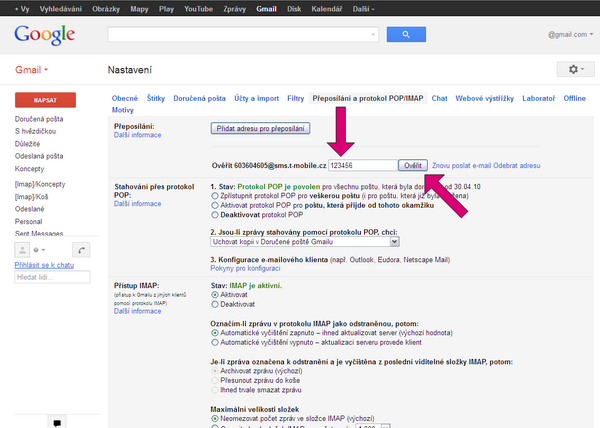Open 'Další informace' under Přeposílání

(137, 135)
